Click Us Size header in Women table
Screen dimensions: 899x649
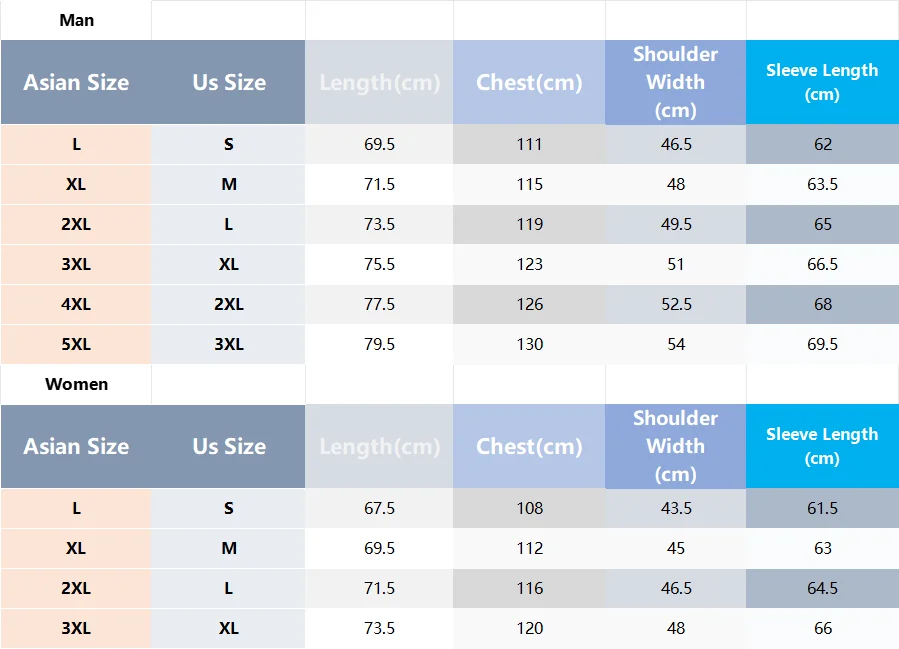[x=229, y=446]
